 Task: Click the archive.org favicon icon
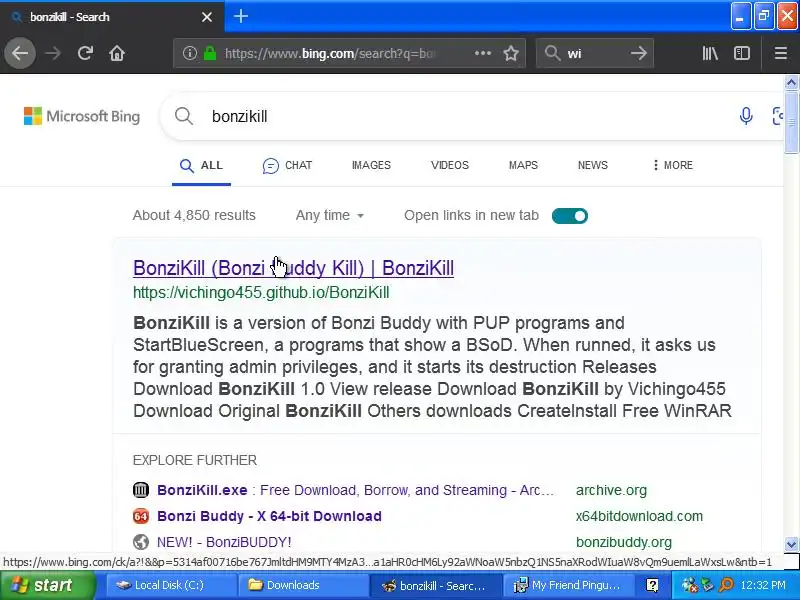click(x=141, y=490)
